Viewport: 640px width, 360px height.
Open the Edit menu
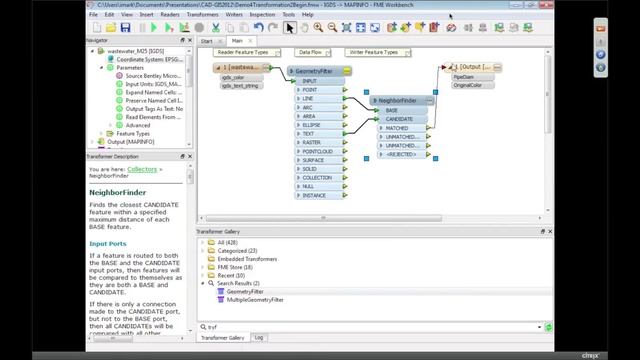click(x=109, y=15)
